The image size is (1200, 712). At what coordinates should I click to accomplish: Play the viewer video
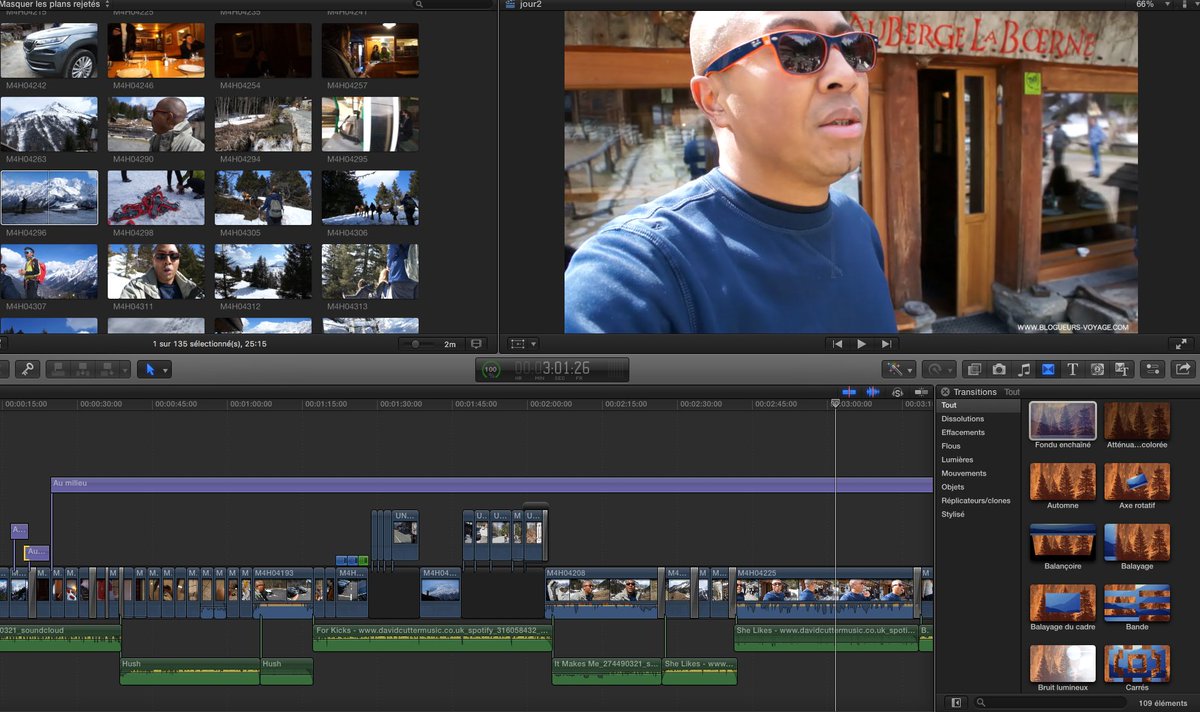click(861, 344)
